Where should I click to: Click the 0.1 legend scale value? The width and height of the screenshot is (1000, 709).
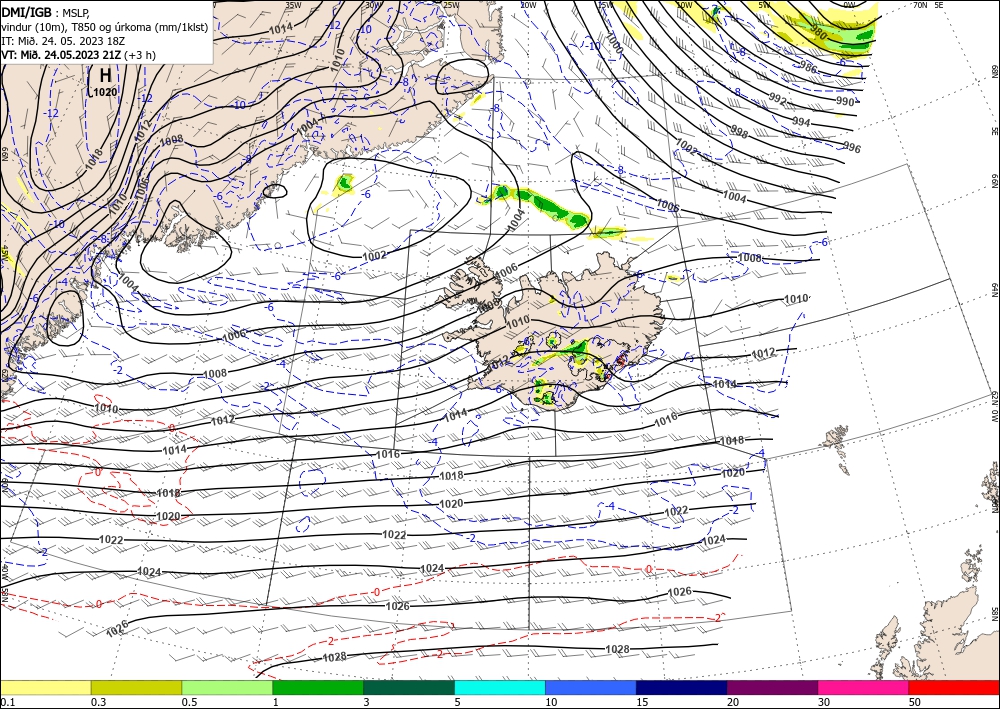[8, 702]
